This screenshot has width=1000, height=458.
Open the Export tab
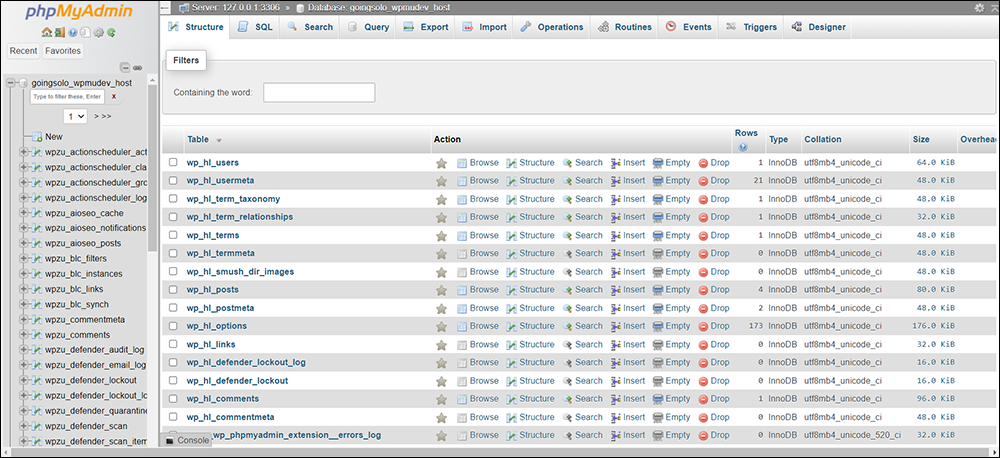[x=425, y=27]
